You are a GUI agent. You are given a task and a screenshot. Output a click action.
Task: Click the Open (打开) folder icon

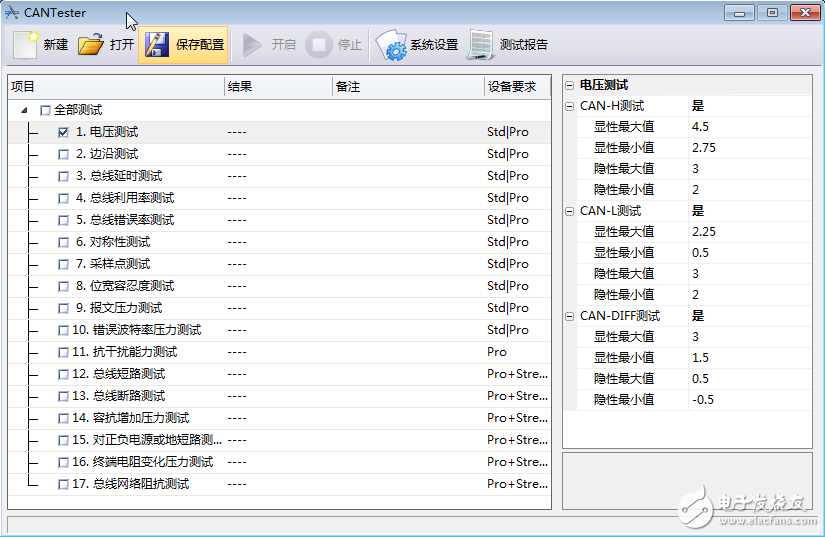pos(91,45)
